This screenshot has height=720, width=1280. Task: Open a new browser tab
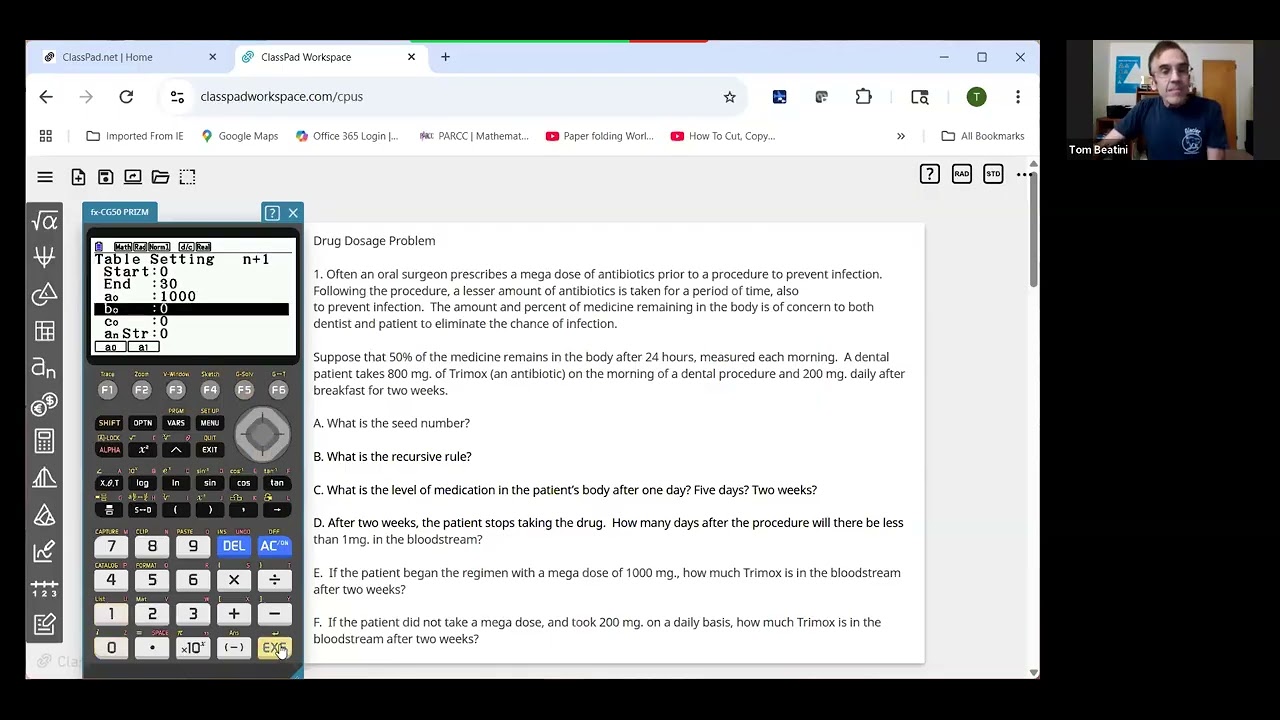coord(445,57)
